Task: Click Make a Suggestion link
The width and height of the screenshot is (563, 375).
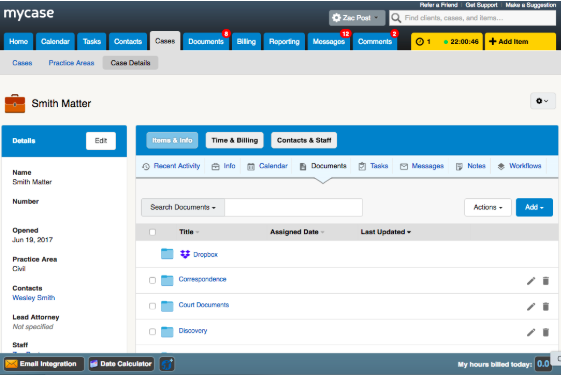Action: click(530, 5)
